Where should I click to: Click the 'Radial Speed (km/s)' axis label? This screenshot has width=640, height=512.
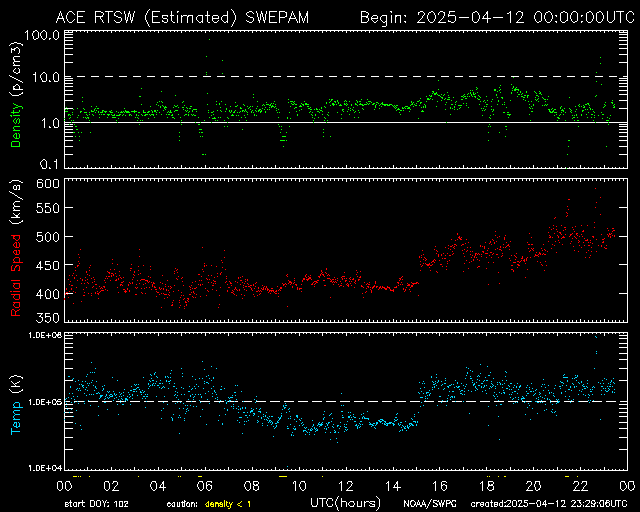click(16, 249)
